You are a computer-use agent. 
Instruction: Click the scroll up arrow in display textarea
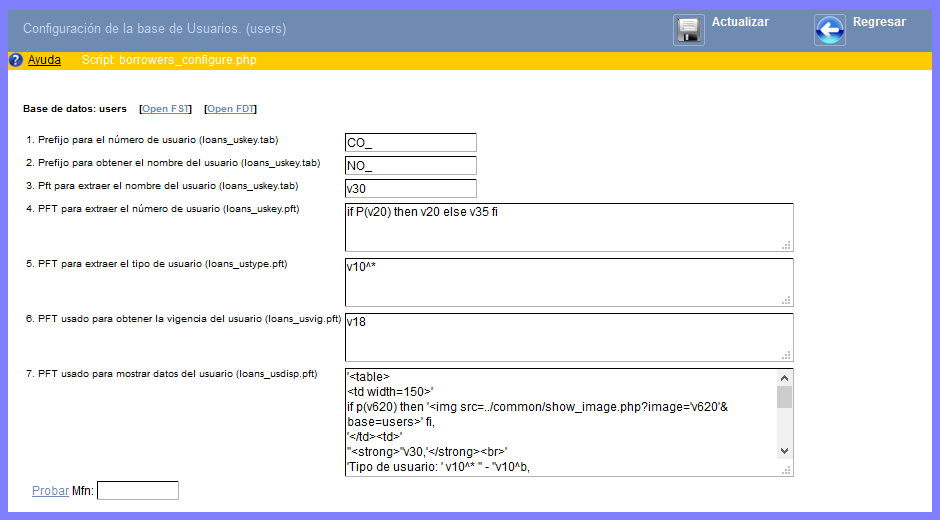tap(785, 378)
